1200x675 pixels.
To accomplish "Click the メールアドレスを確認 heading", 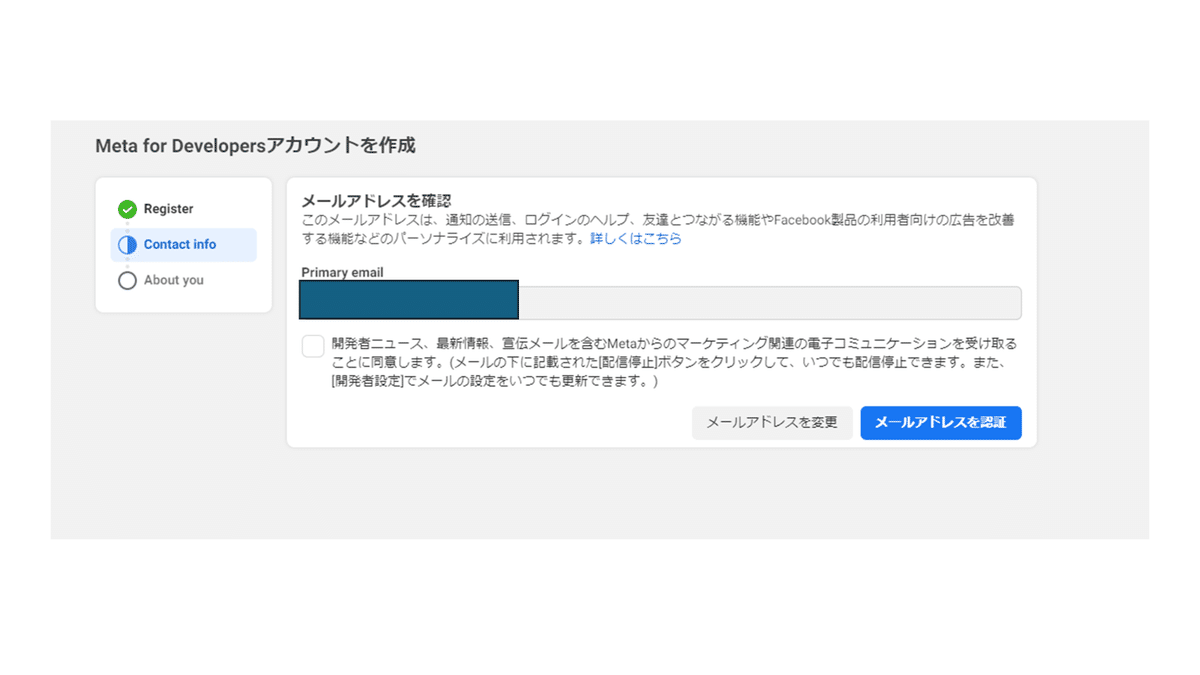I will coord(376,201).
